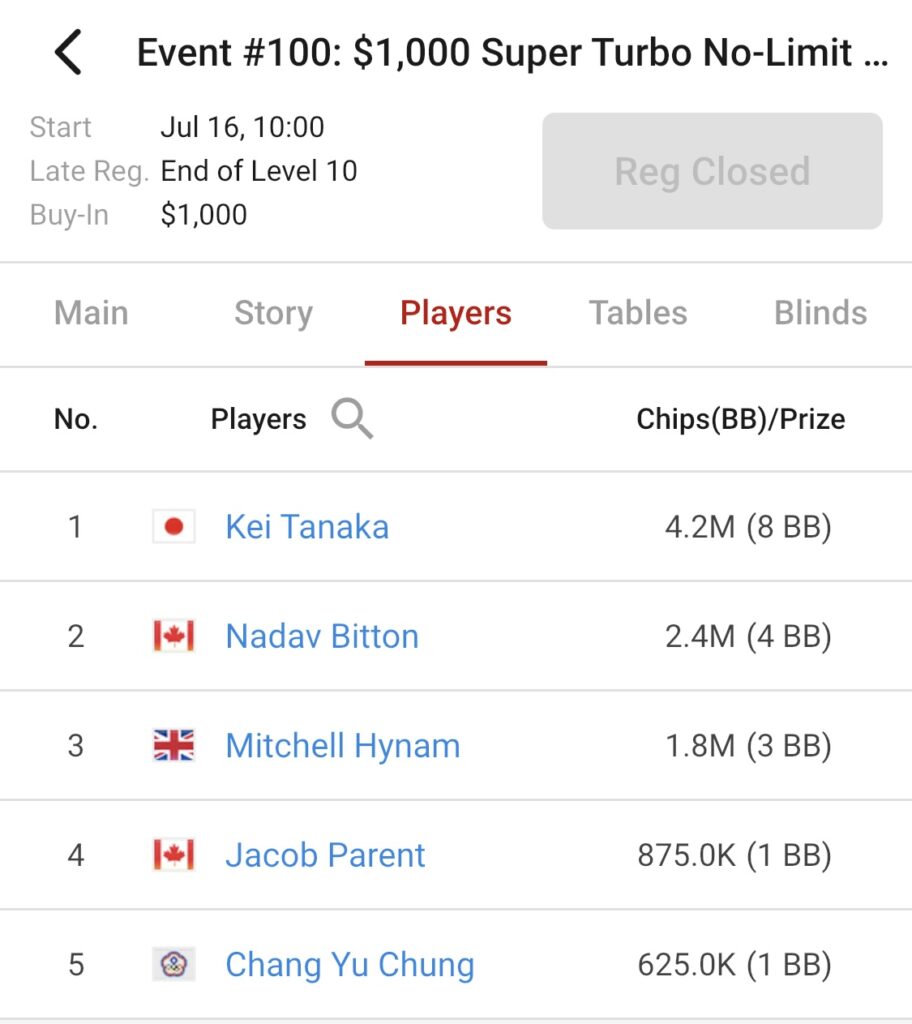Go back with the left arrow icon
The height and width of the screenshot is (1024, 912).
click(69, 52)
